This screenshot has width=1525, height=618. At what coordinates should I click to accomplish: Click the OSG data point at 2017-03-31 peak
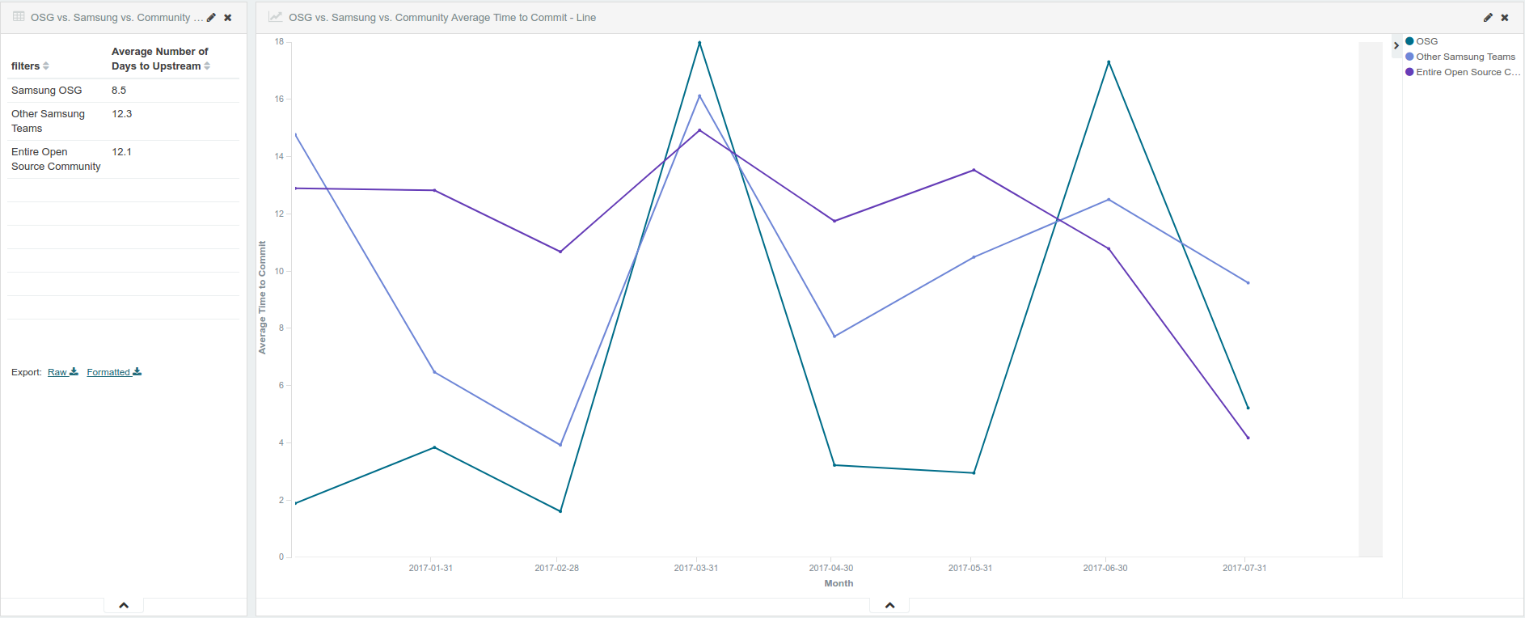coord(700,42)
